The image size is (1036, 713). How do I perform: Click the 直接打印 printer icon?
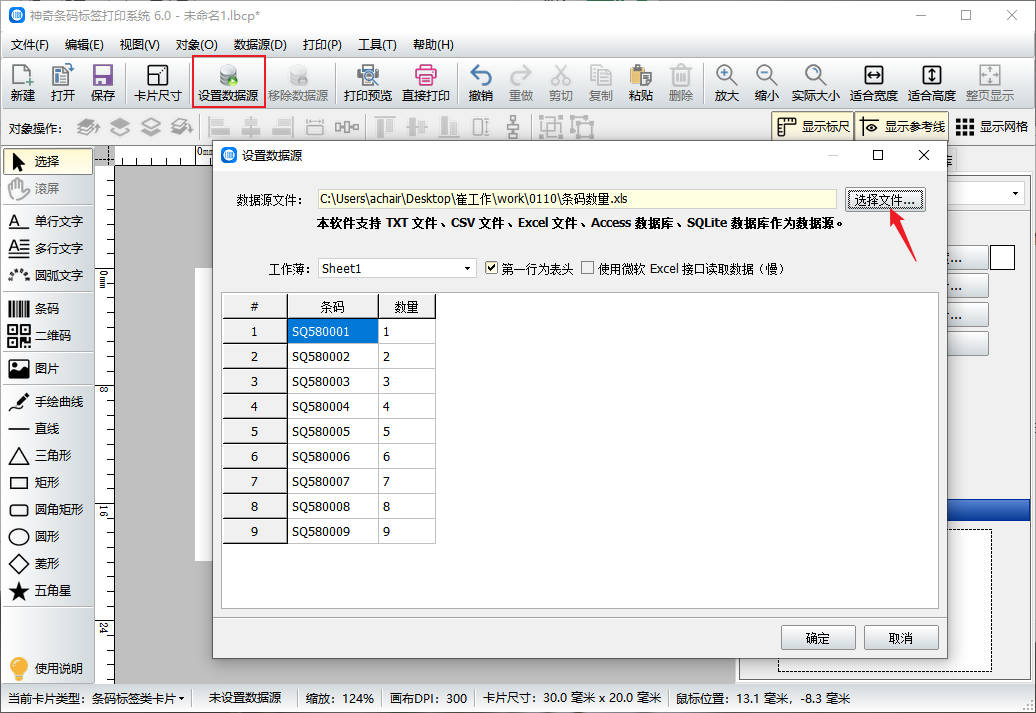(426, 83)
